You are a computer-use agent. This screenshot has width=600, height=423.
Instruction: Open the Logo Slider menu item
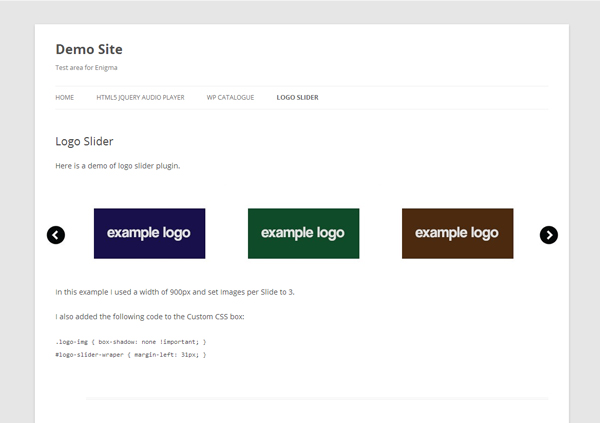pyautogui.click(x=297, y=98)
